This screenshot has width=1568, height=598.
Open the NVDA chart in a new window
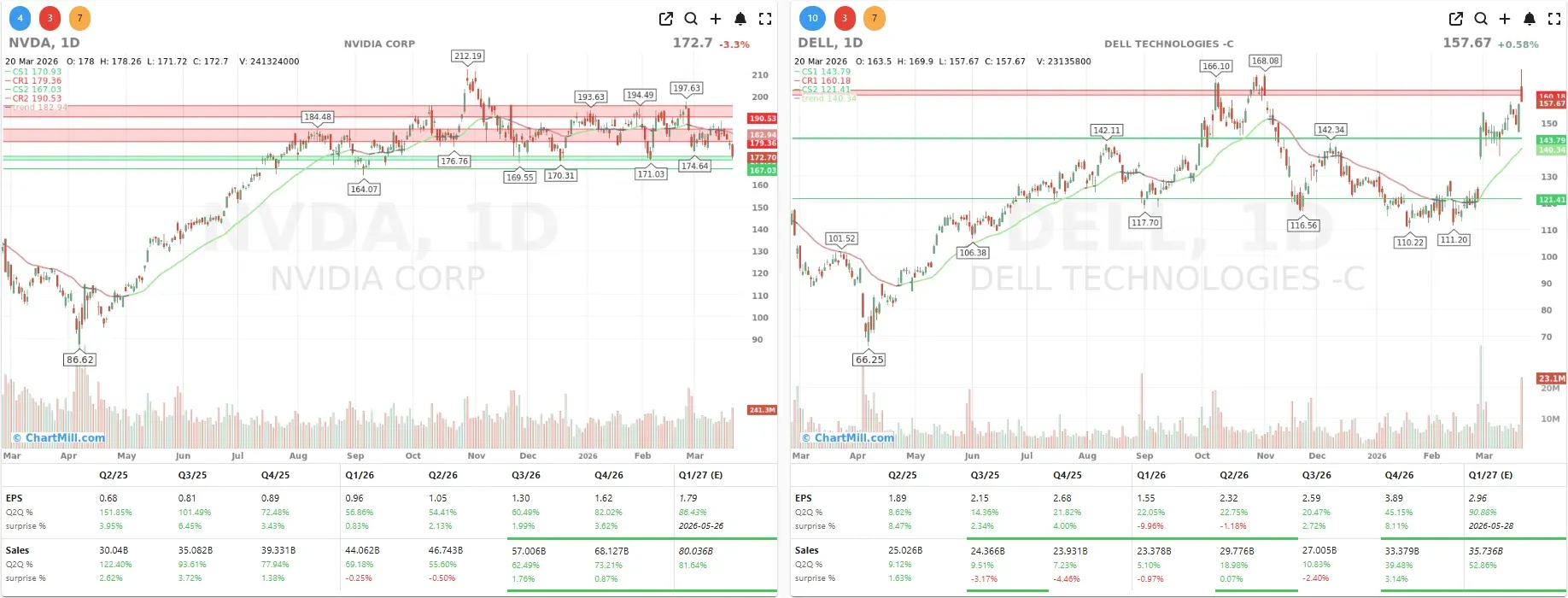(x=665, y=18)
